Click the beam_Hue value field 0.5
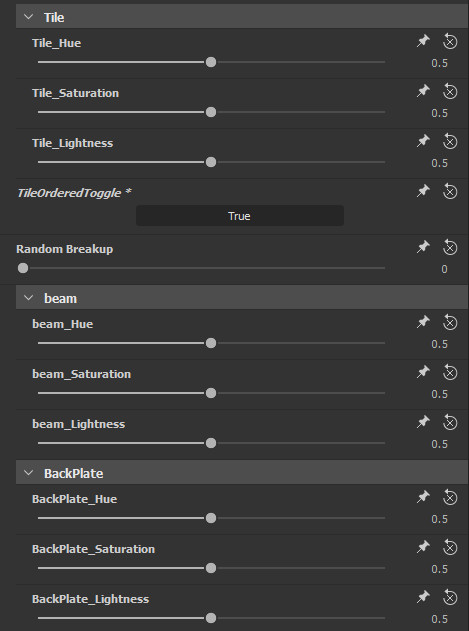Viewport: 469px width, 631px height. (x=439, y=344)
